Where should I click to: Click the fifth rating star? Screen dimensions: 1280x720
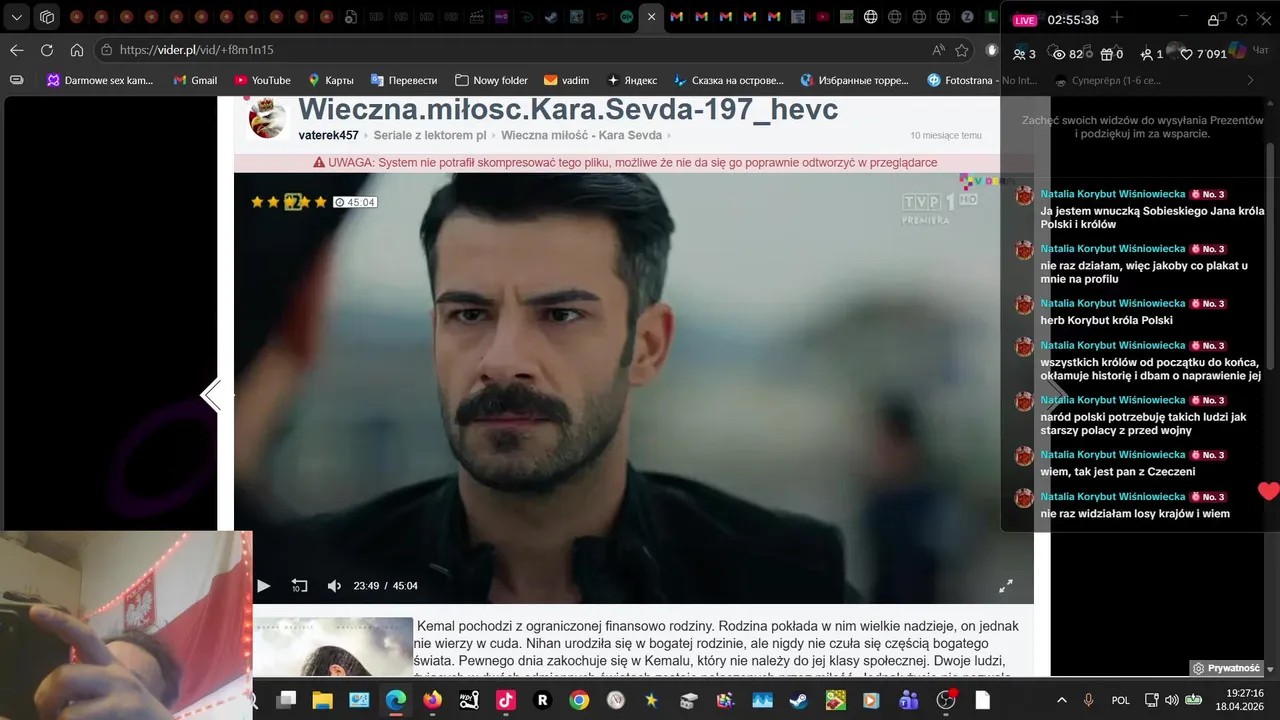[321, 202]
